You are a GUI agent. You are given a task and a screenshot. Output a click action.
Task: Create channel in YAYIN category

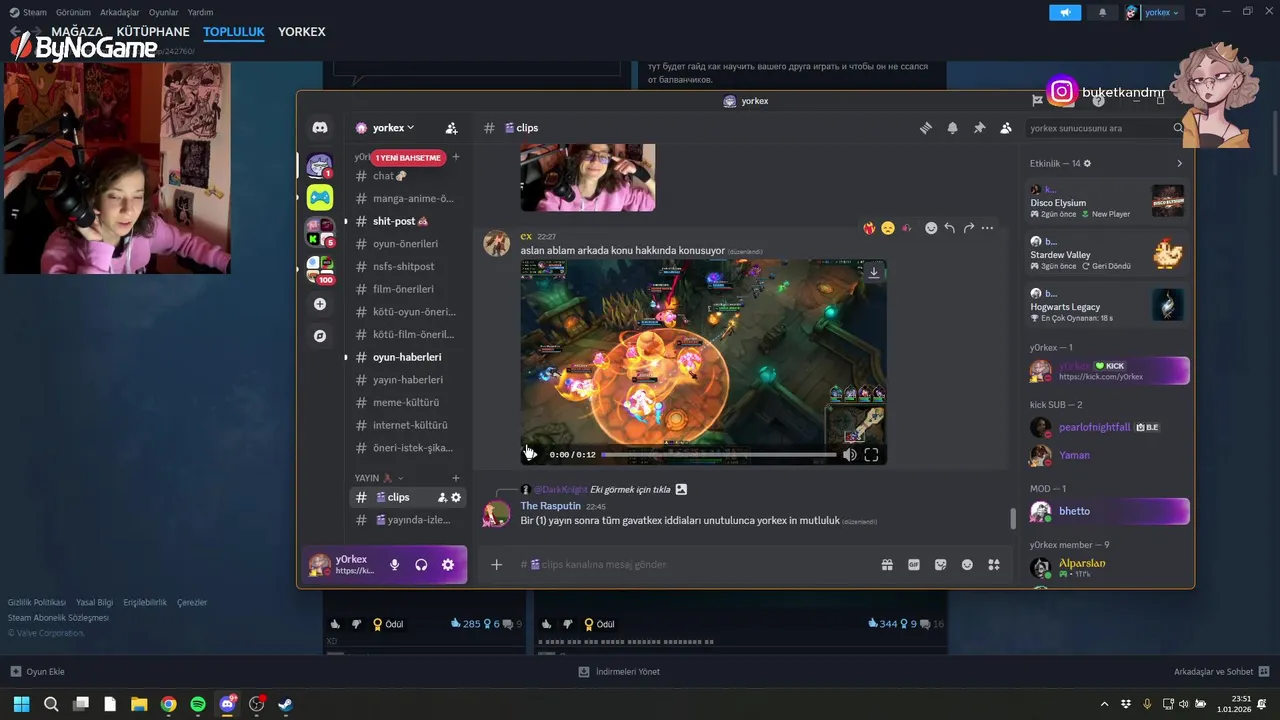456,478
